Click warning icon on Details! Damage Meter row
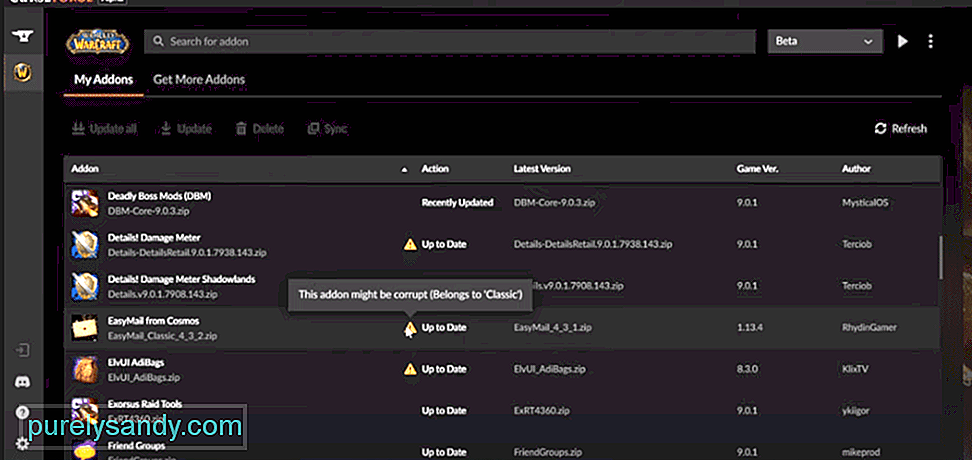 (410, 244)
